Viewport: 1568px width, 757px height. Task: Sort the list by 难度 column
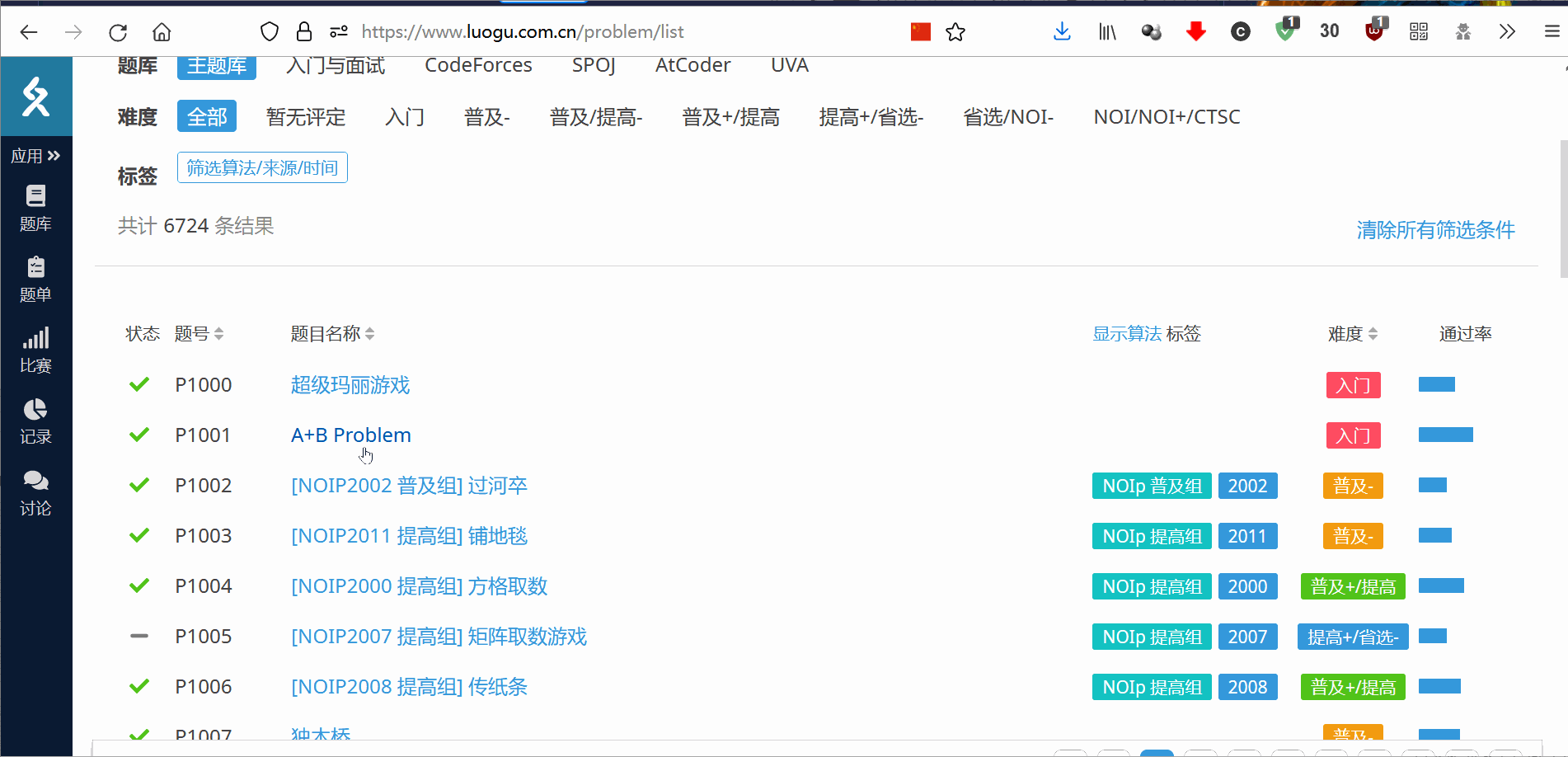coord(1352,334)
